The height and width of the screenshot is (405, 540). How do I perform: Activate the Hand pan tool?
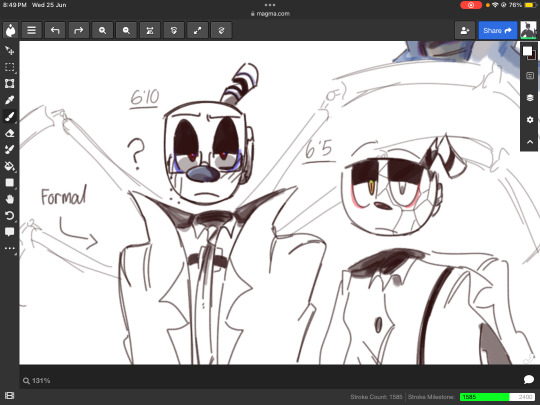click(9, 199)
